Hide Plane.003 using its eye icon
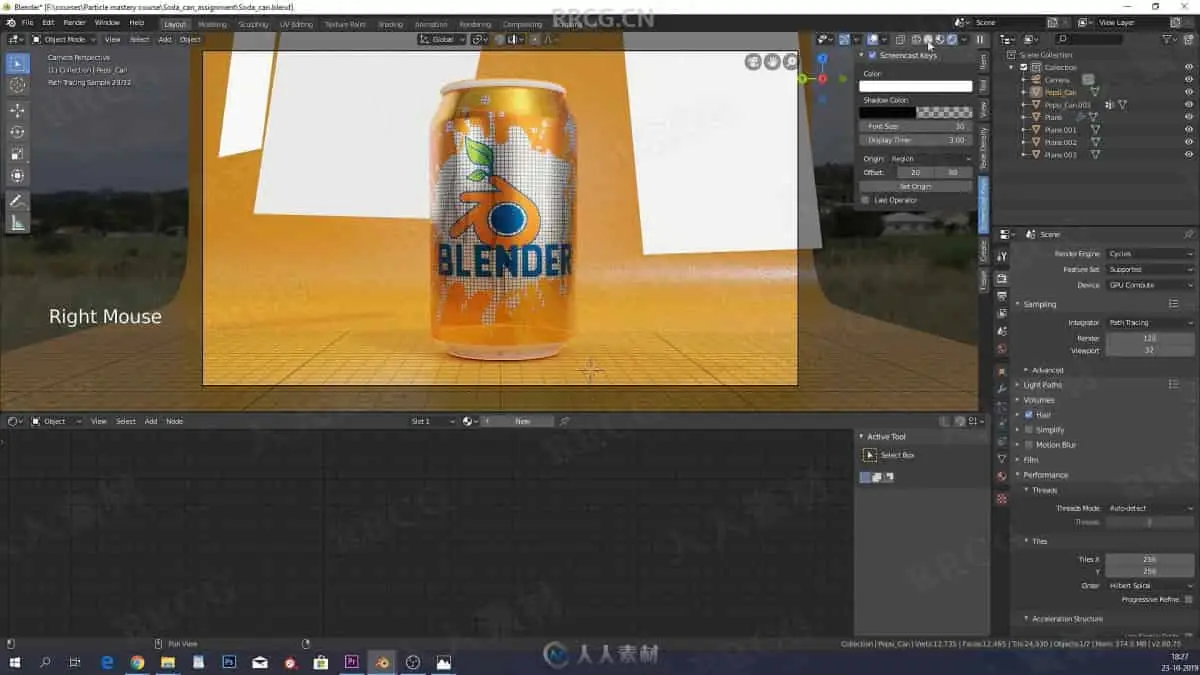The width and height of the screenshot is (1200, 675). coord(1189,154)
